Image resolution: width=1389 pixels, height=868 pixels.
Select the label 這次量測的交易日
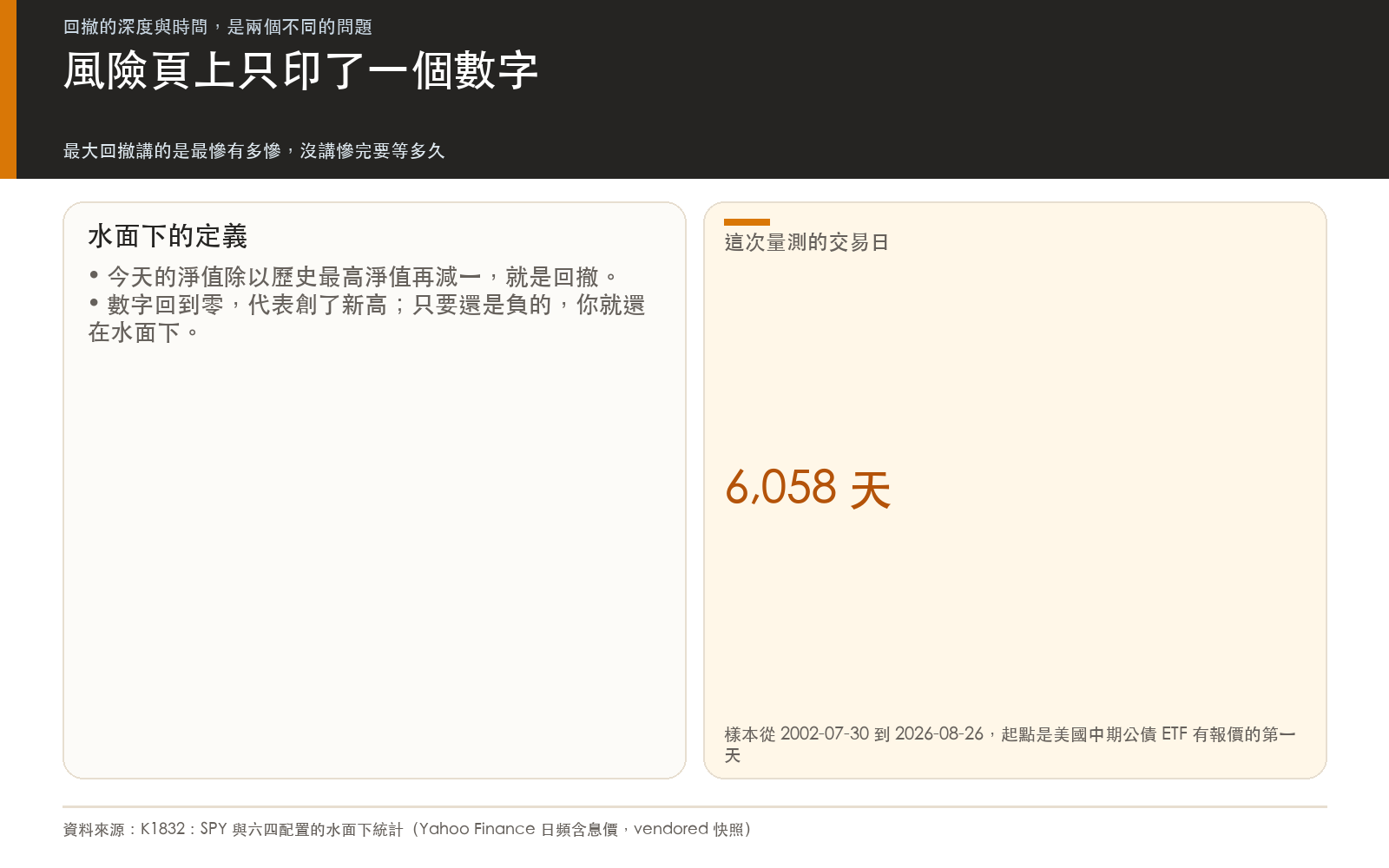(x=806, y=242)
